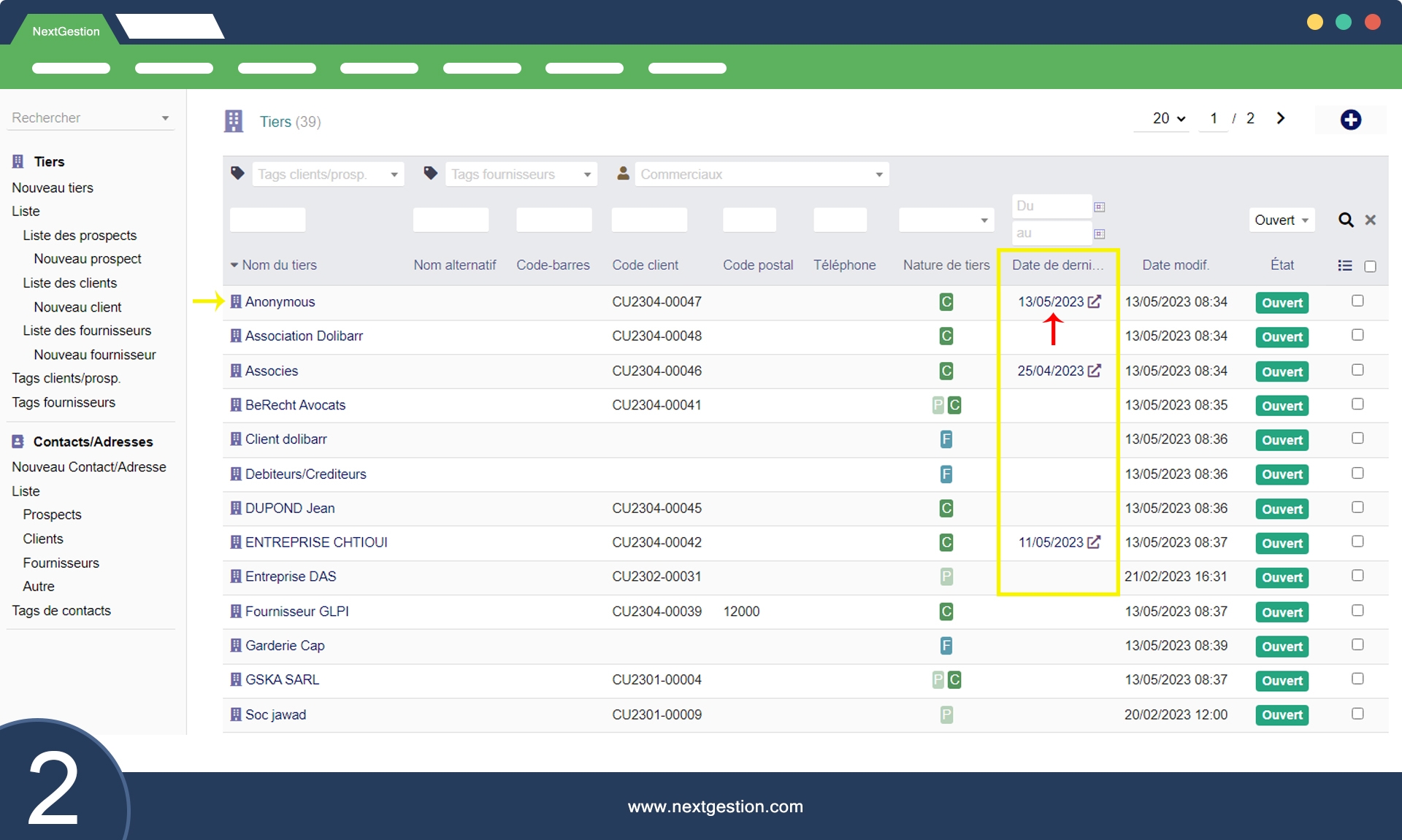
Task: Check the Anonymous row checkbox
Action: pos(1357,301)
